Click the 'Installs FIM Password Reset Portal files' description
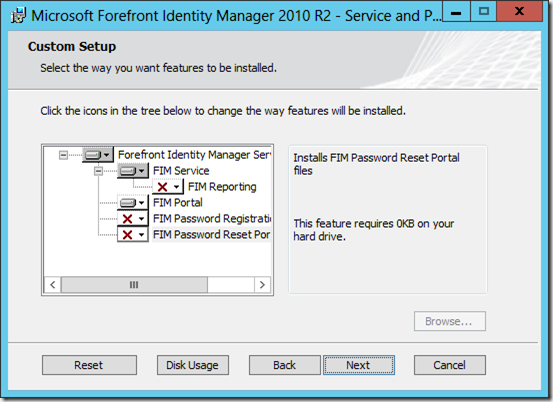This screenshot has height=402, width=553. [x=376, y=164]
